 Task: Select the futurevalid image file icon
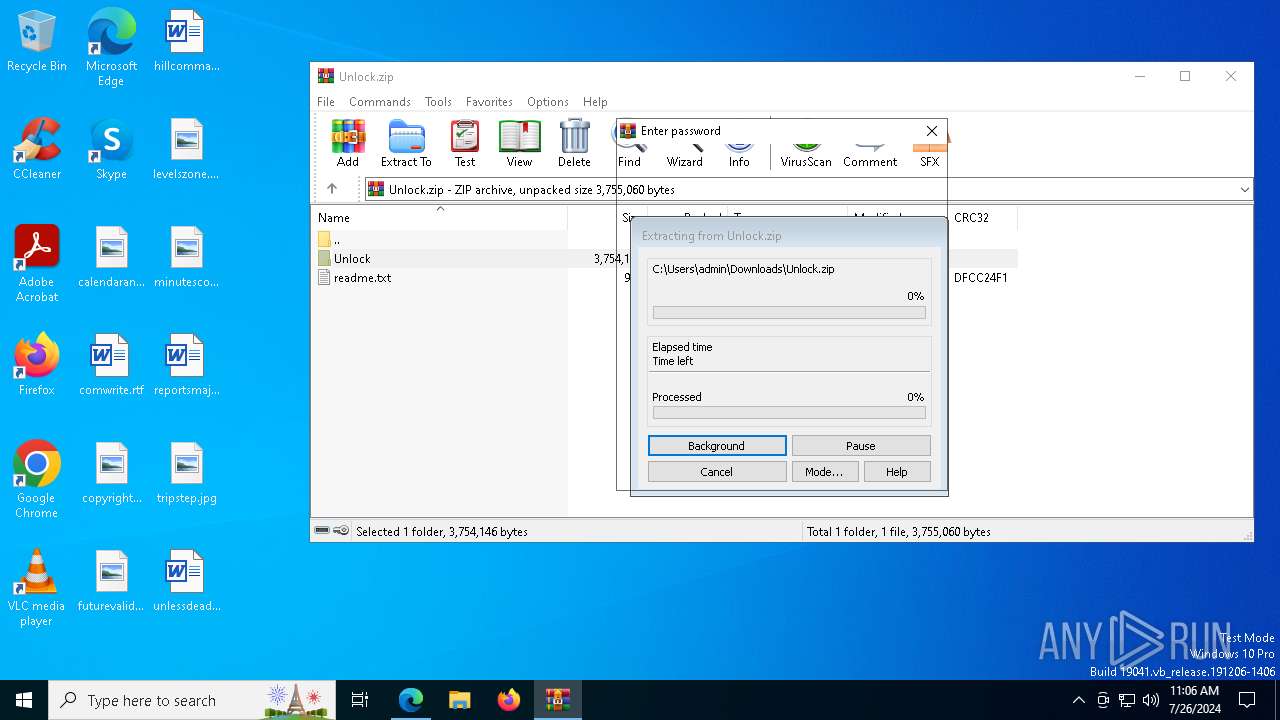[111, 582]
